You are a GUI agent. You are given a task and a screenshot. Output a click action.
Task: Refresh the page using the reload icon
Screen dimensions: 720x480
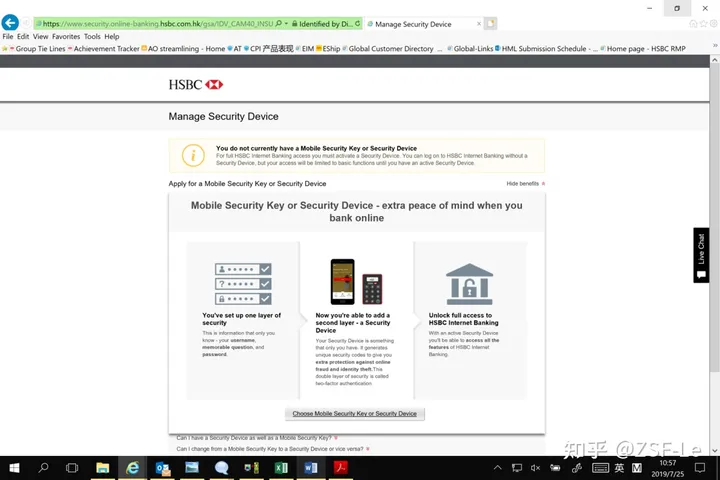pyautogui.click(x=358, y=23)
